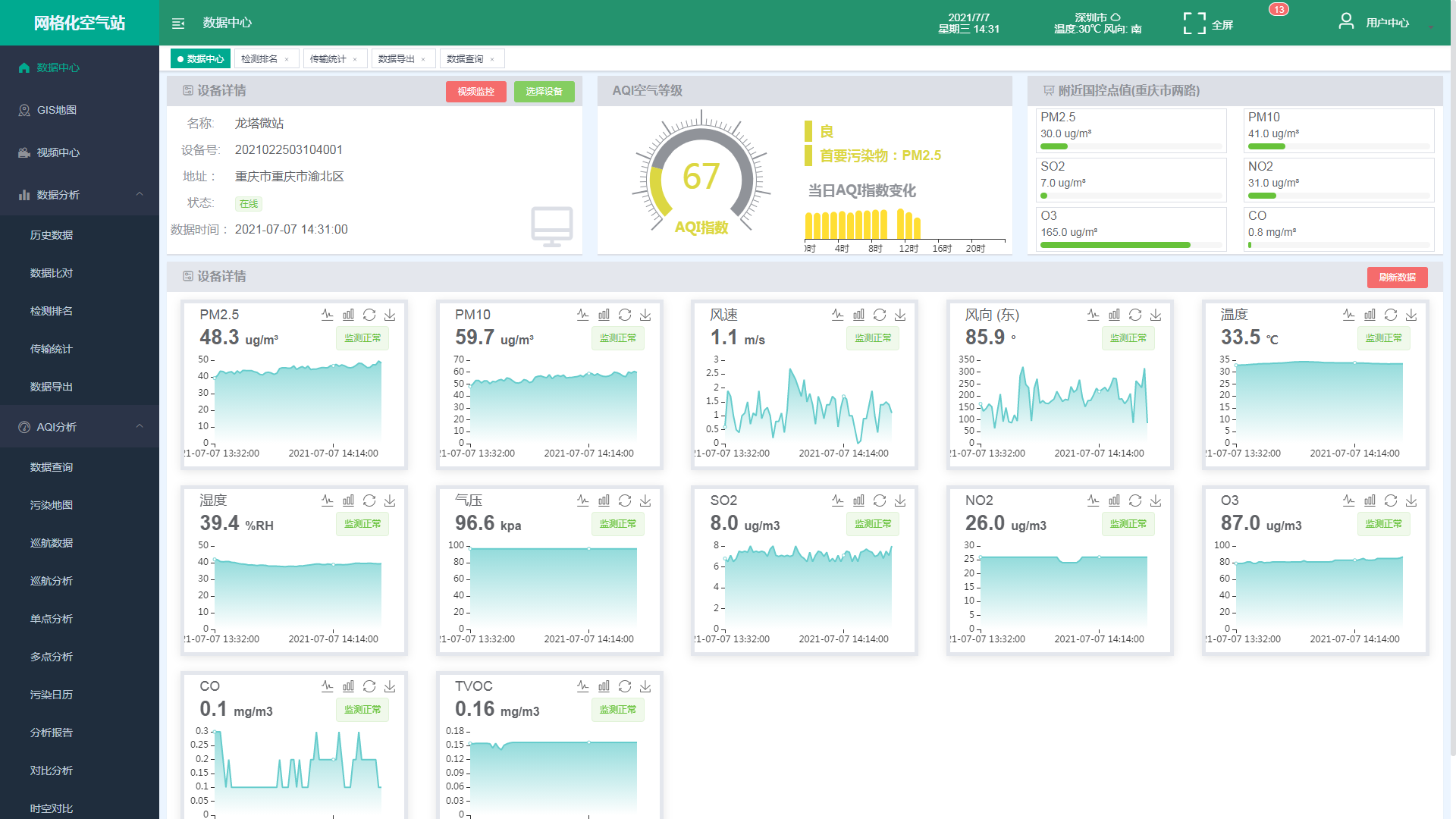Click the O3 green progress bar
Image resolution: width=1456 pixels, height=819 pixels.
1115,245
